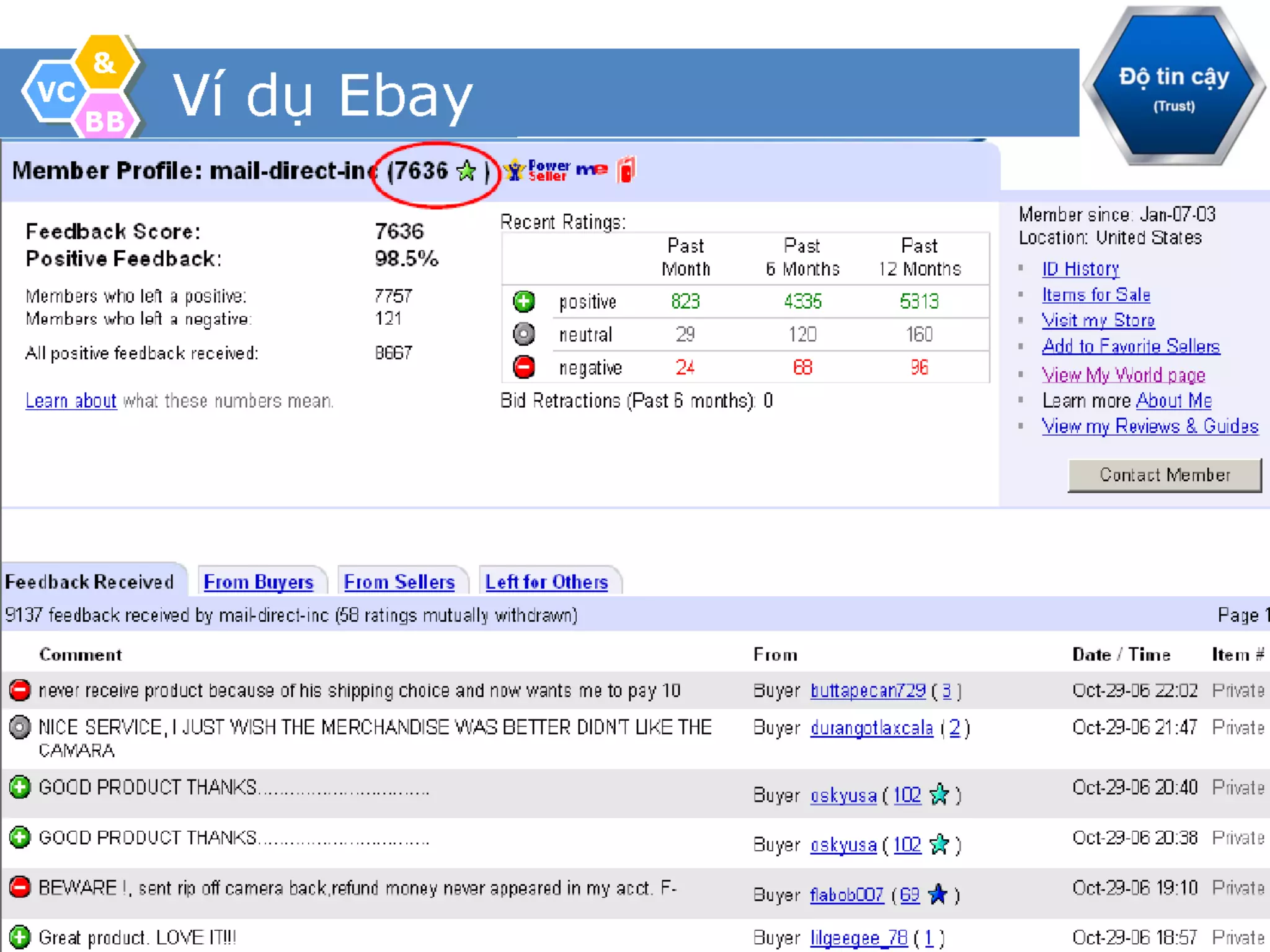Click the Power Seller badge icon

pos(537,170)
